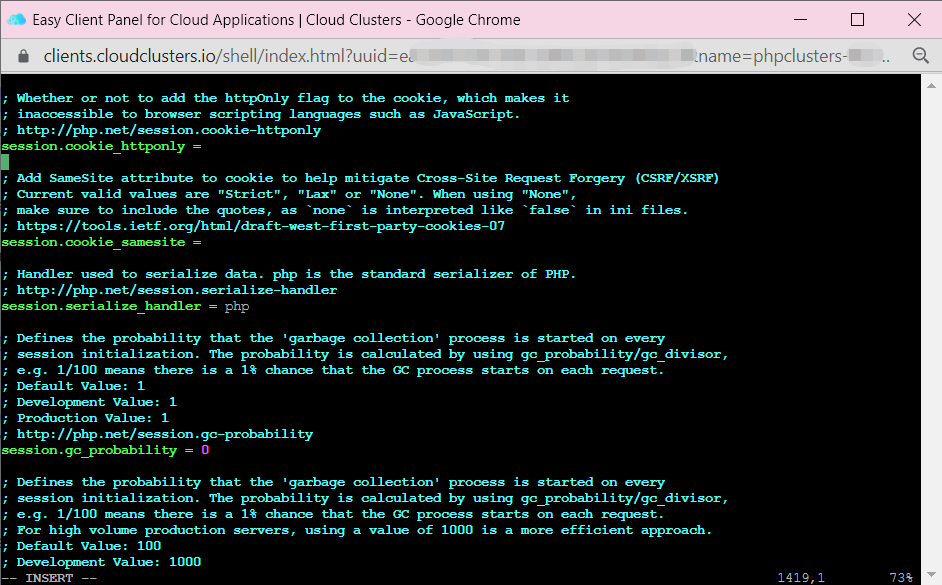Click the 1419,1 cursor position indicator

click(802, 577)
